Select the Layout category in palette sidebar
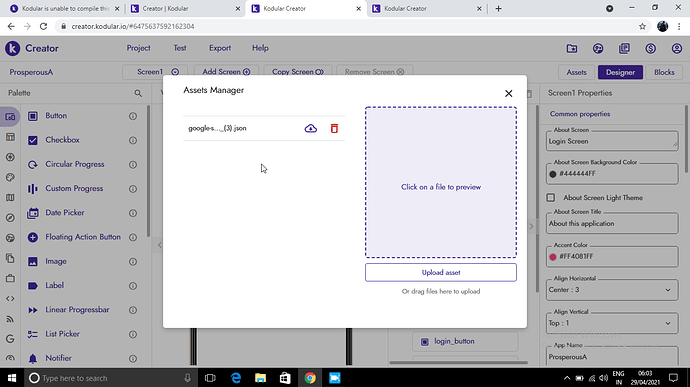 (10, 137)
